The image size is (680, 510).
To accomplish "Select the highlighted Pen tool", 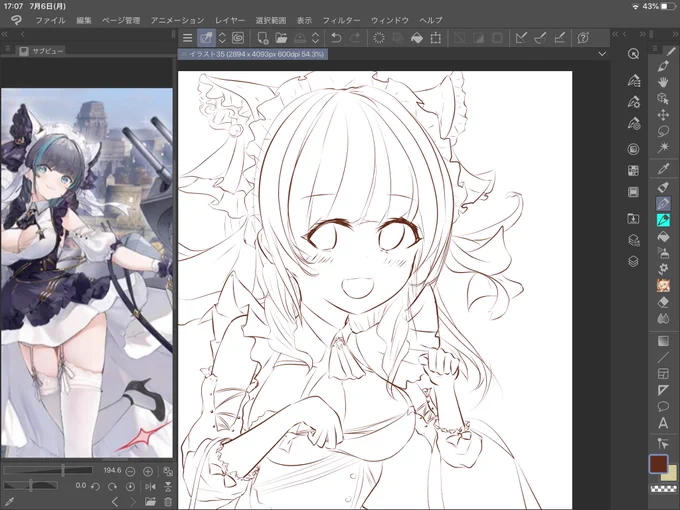I will coord(663,203).
